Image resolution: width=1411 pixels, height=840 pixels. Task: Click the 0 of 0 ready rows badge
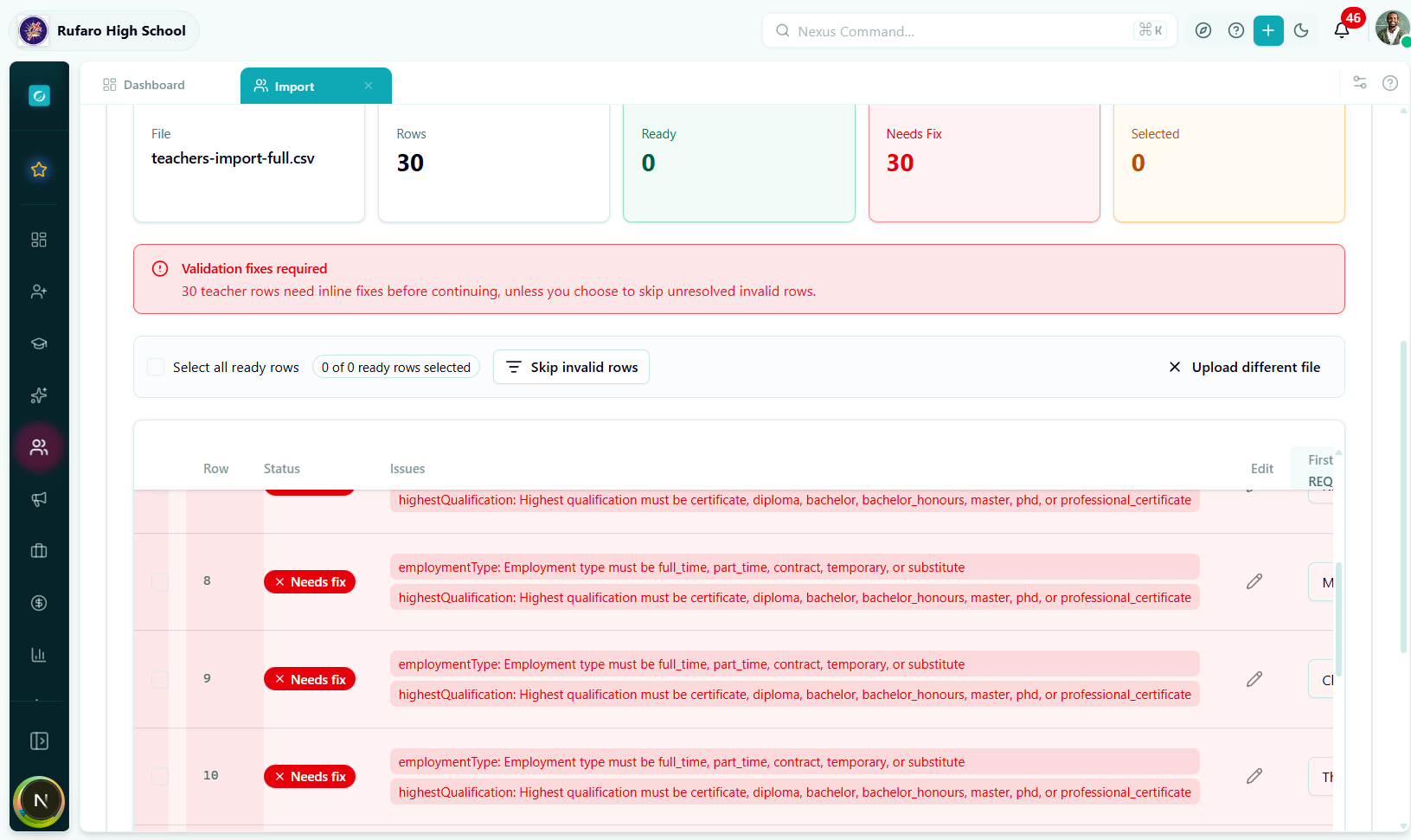(x=396, y=367)
